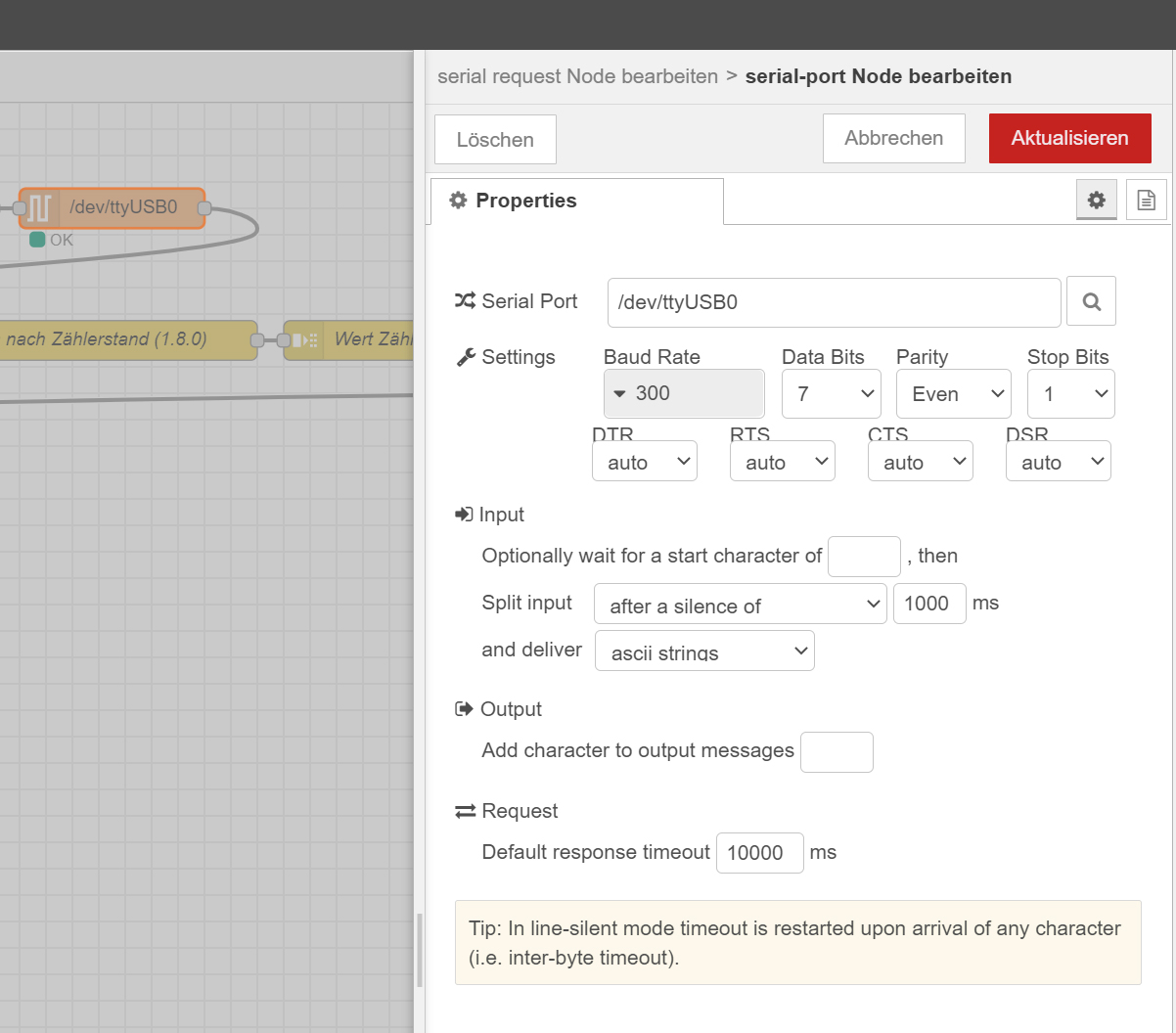The height and width of the screenshot is (1033, 1176).
Task: Focus the Serial Port text field
Action: click(834, 302)
